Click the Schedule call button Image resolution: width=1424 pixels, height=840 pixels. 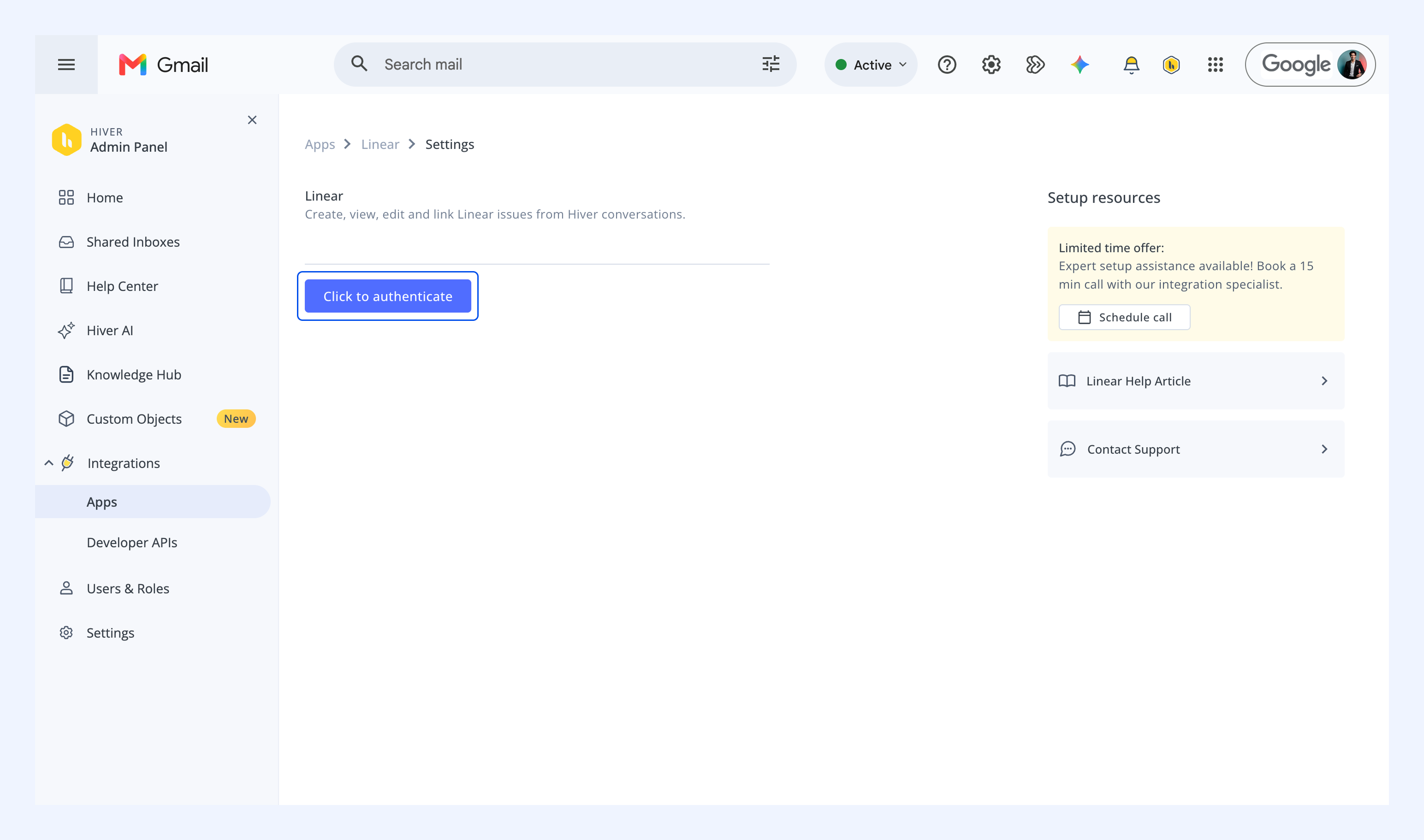[x=1124, y=317]
